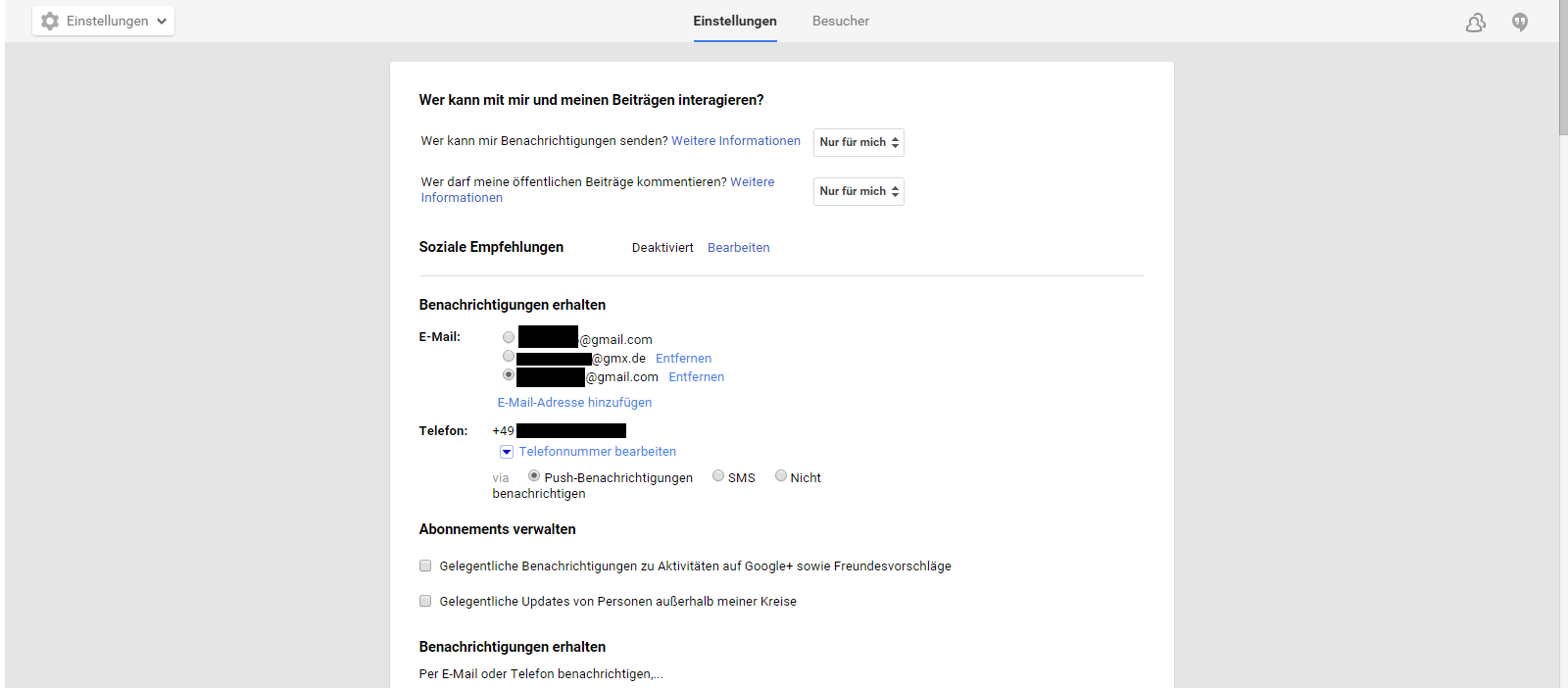The height and width of the screenshot is (688, 1568).
Task: Switch to the Besucher tab
Action: pos(840,21)
